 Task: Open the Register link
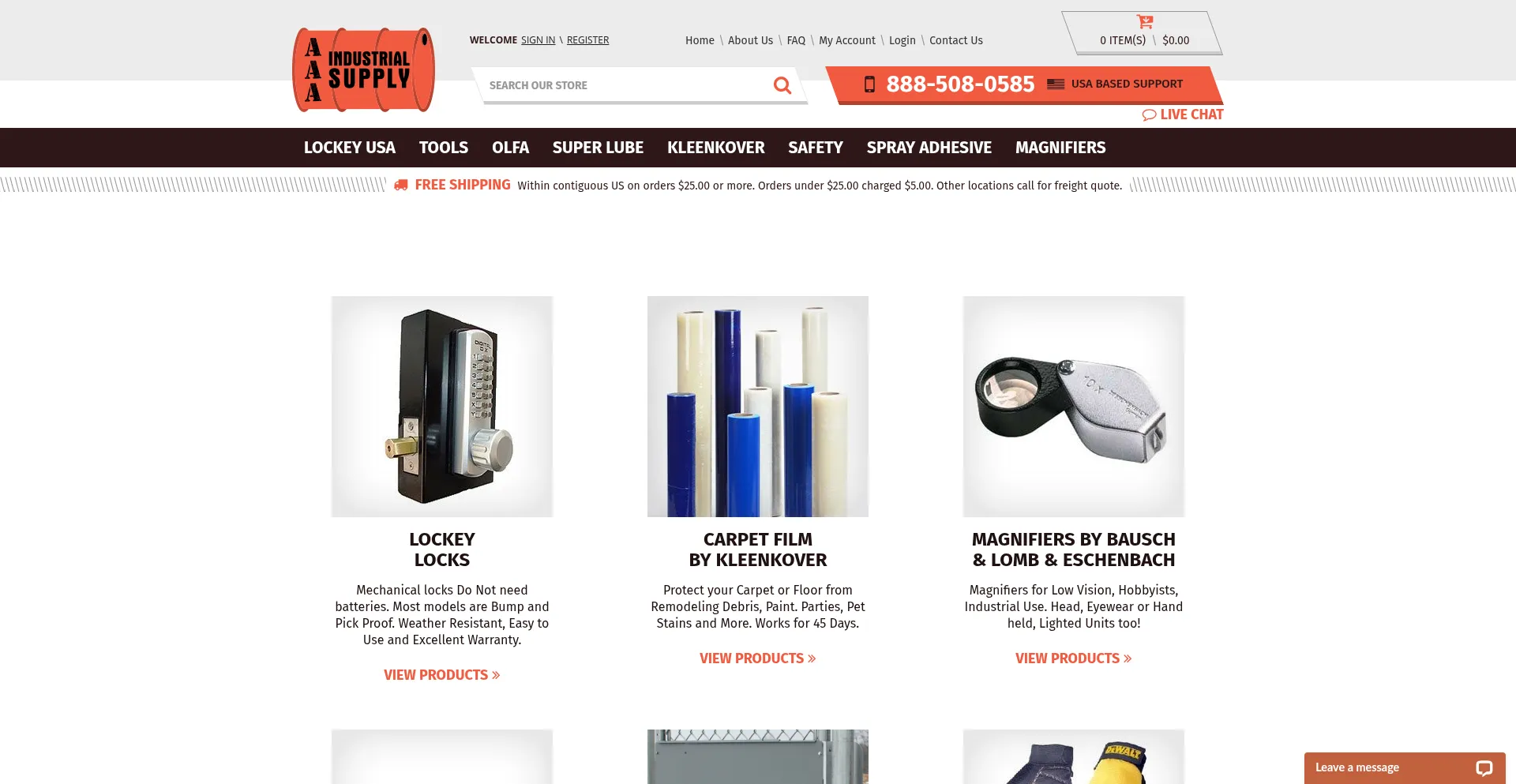[x=587, y=40]
